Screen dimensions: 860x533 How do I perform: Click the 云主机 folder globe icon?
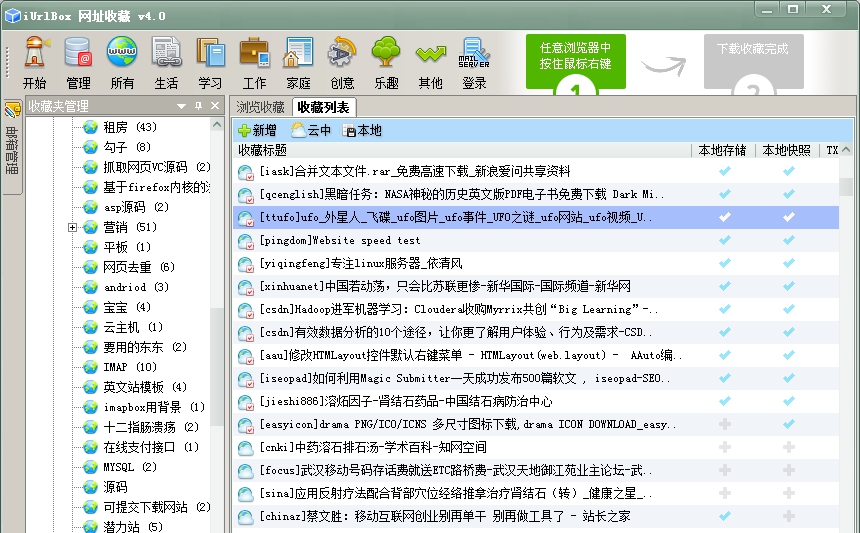(90, 327)
